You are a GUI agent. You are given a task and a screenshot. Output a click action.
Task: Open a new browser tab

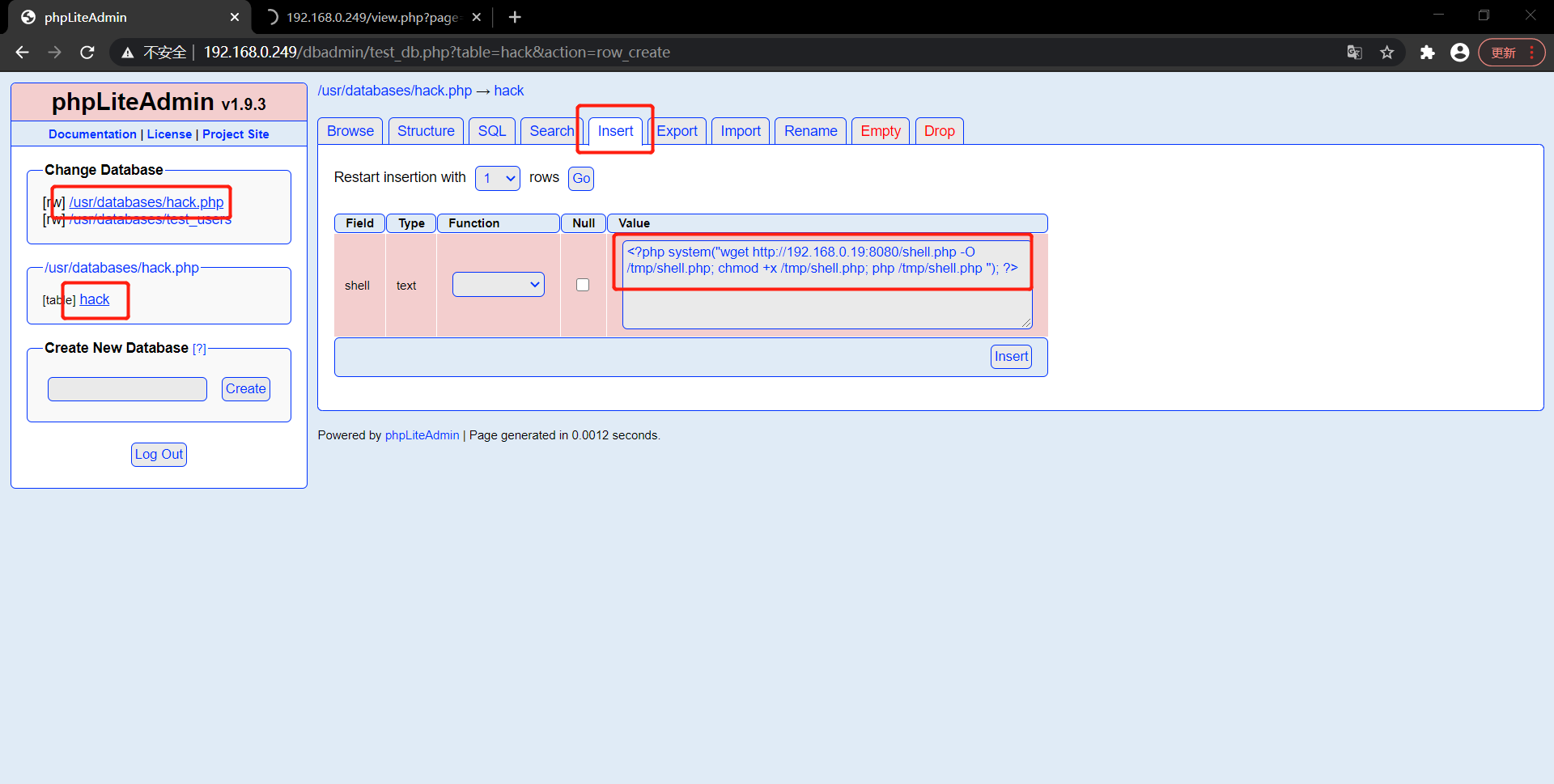[515, 17]
